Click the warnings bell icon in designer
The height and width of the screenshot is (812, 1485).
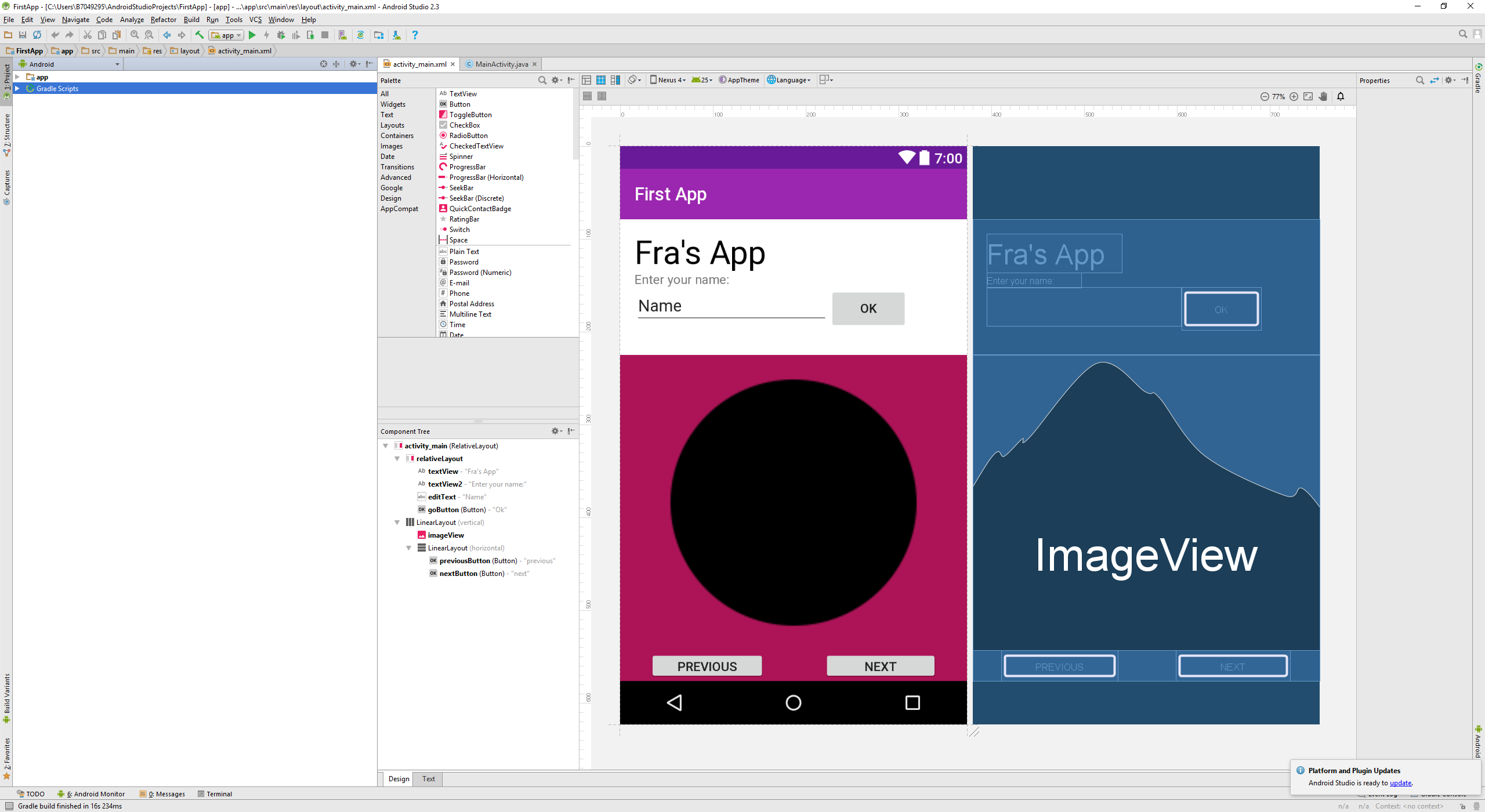[1341, 97]
